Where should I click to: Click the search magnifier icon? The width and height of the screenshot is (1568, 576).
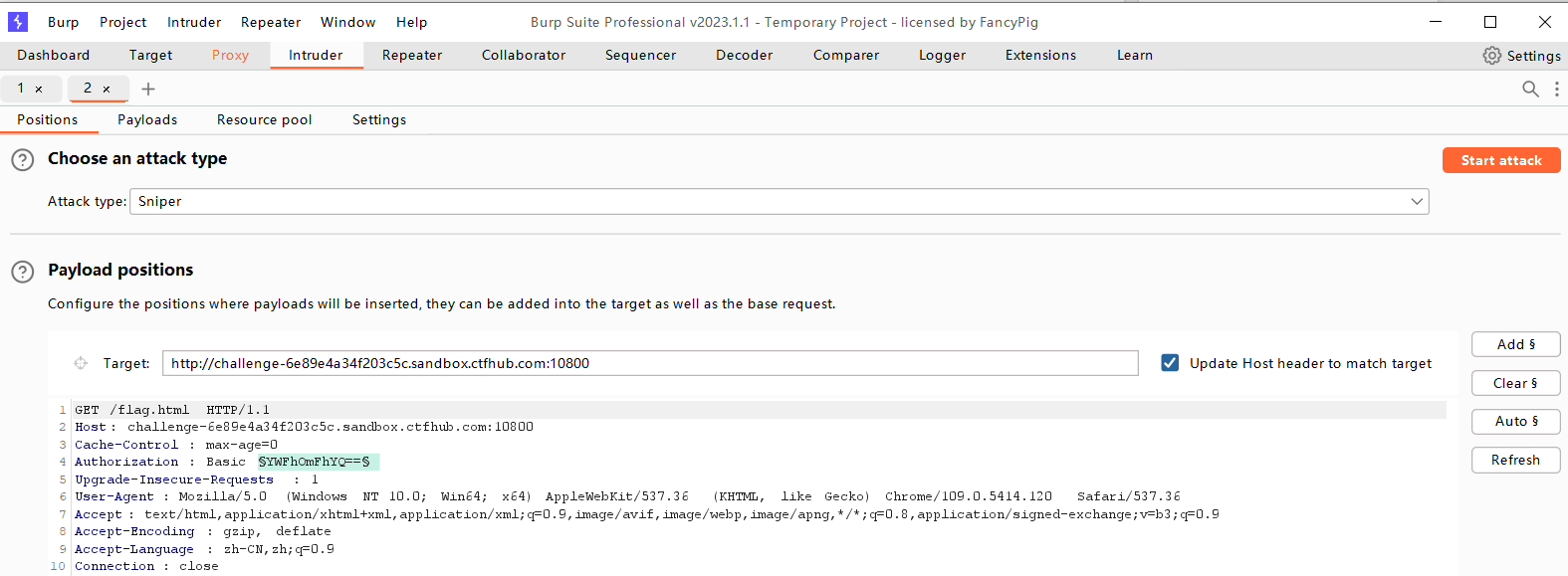1530,89
